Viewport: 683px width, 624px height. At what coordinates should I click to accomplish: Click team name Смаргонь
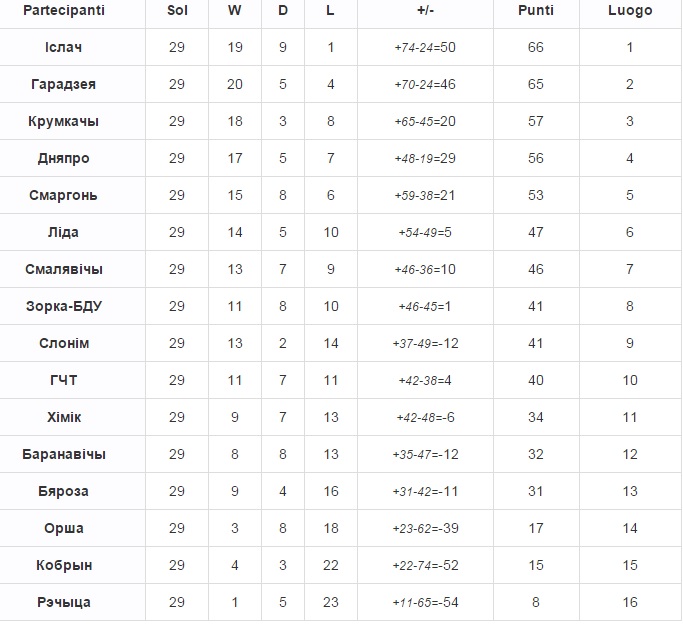click(x=63, y=196)
